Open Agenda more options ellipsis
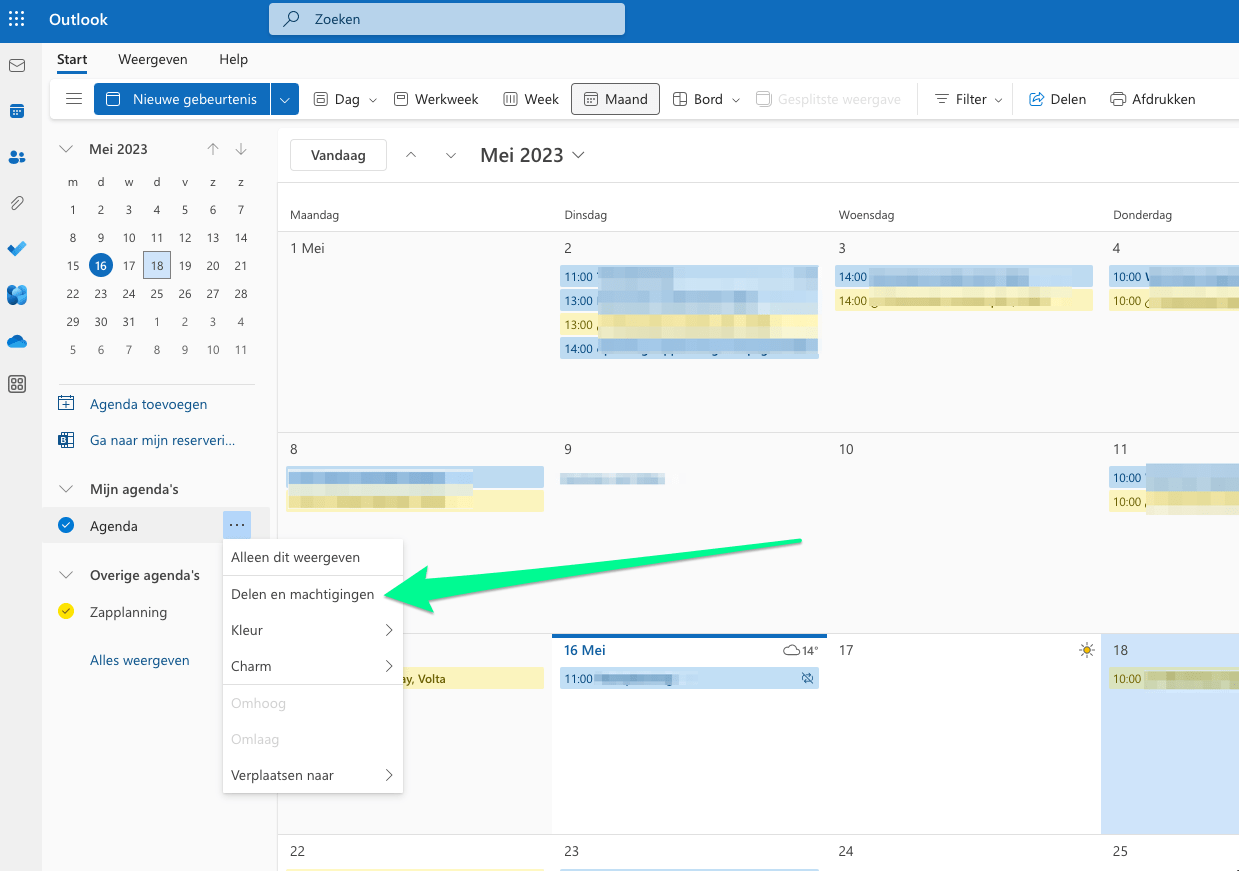 click(x=237, y=525)
